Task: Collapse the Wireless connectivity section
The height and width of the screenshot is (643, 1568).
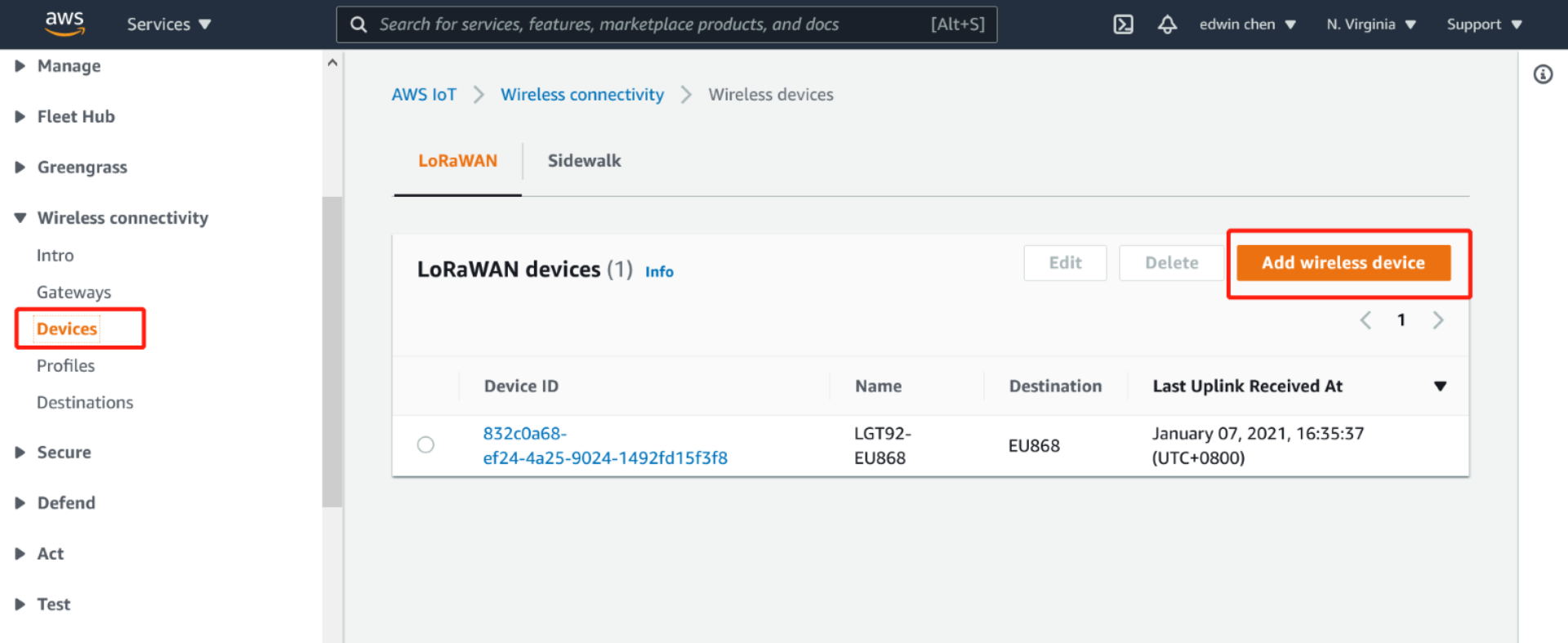Action: pyautogui.click(x=112, y=218)
